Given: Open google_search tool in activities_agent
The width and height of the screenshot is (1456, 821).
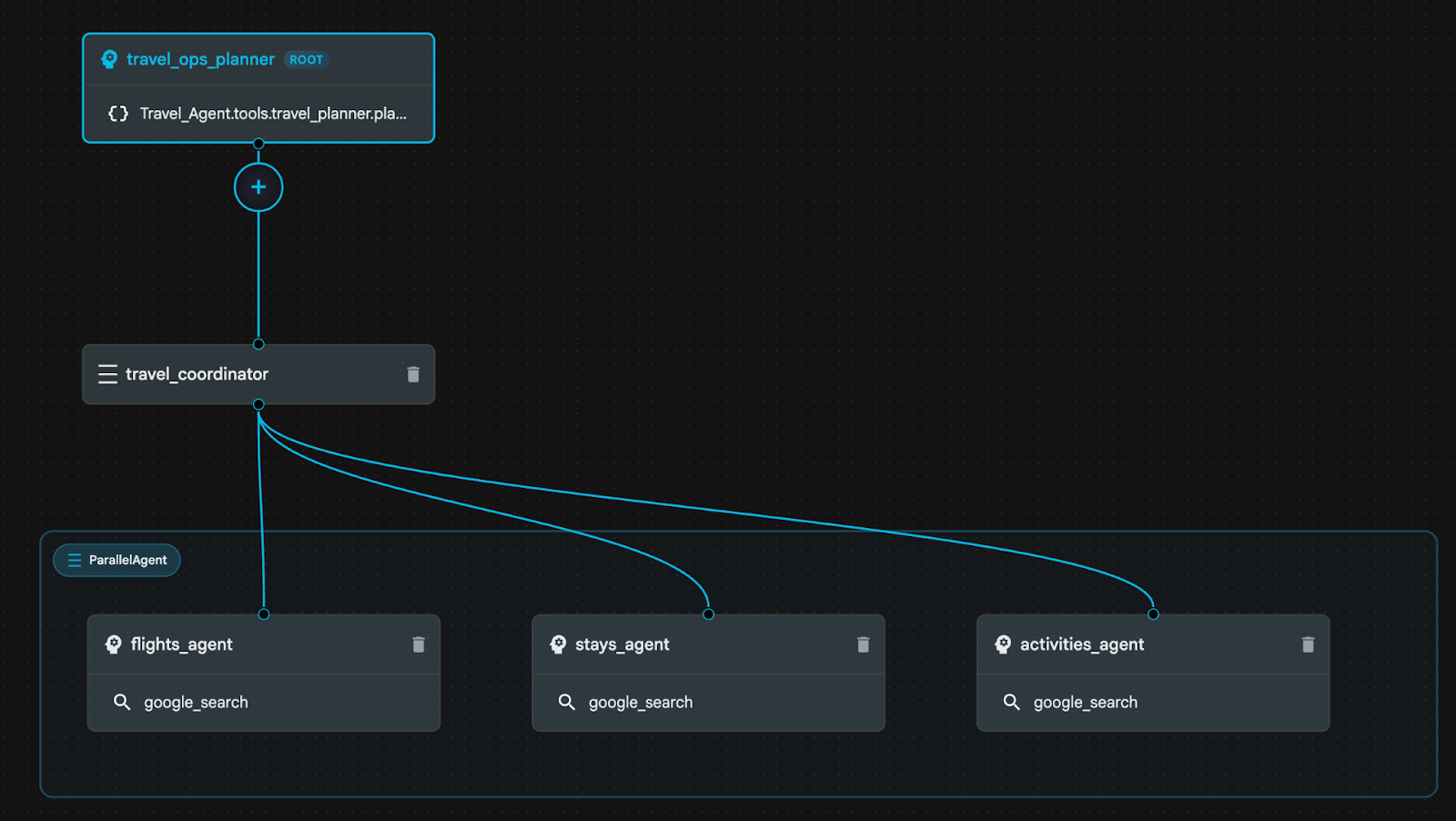Looking at the screenshot, I should (1086, 703).
